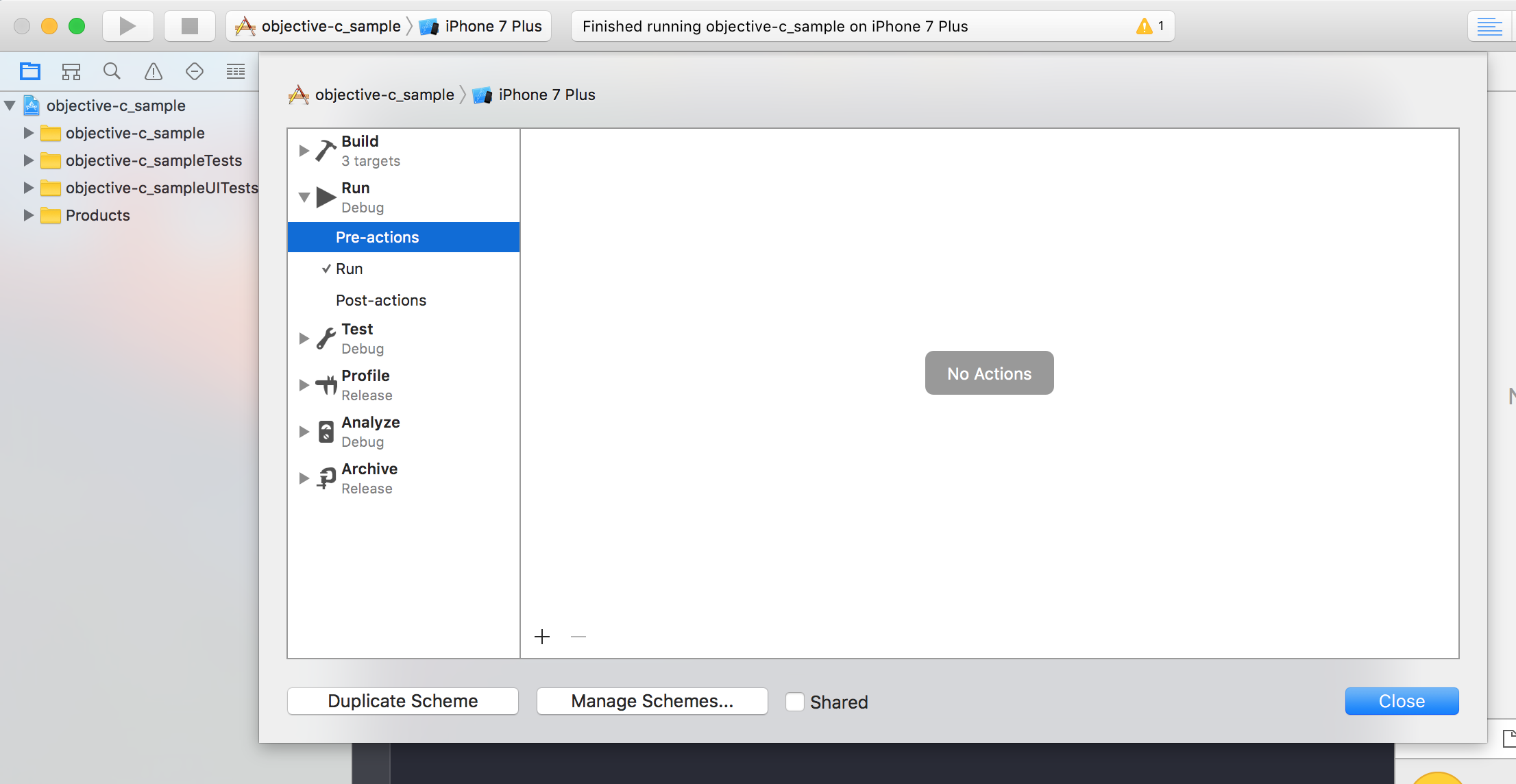Open the Project navigator folder icon
The width and height of the screenshot is (1516, 784).
point(30,71)
